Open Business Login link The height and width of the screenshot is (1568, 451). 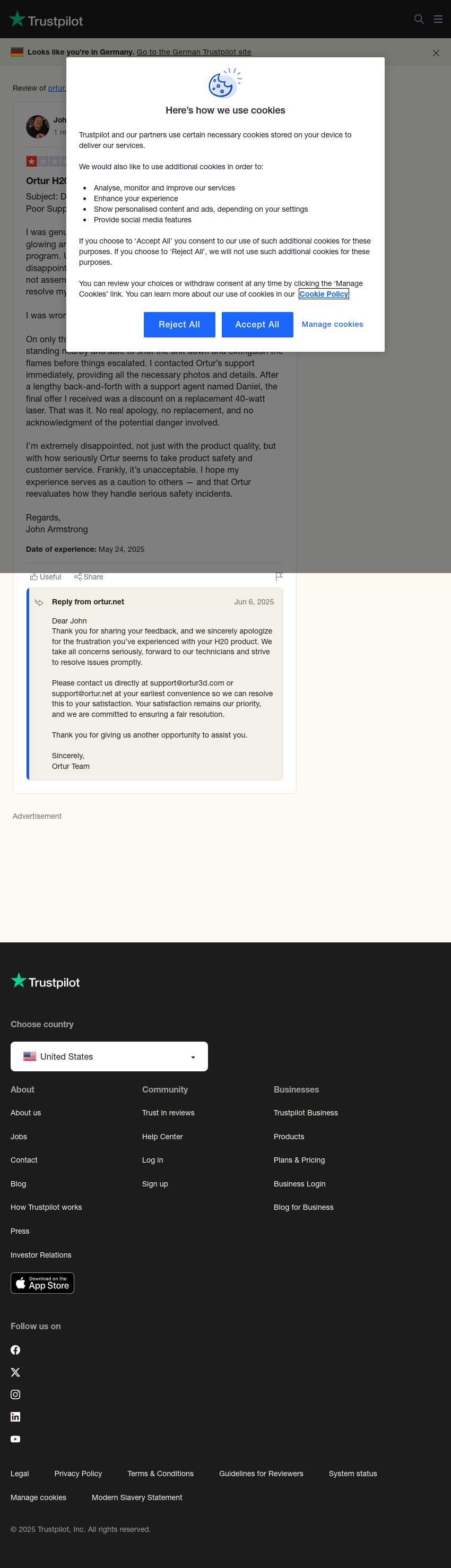click(x=299, y=1184)
